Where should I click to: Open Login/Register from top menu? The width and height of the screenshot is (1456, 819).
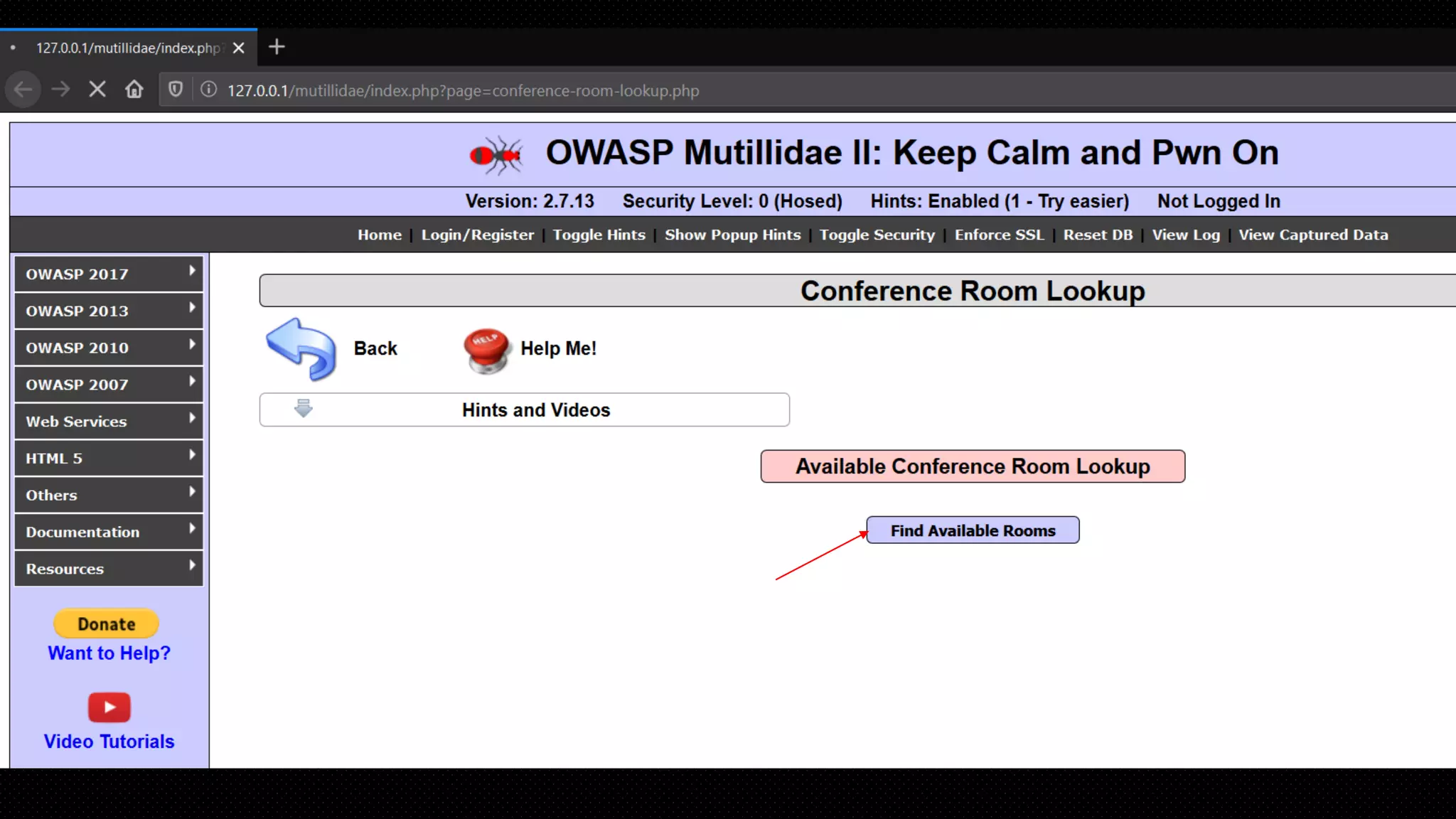tap(477, 235)
